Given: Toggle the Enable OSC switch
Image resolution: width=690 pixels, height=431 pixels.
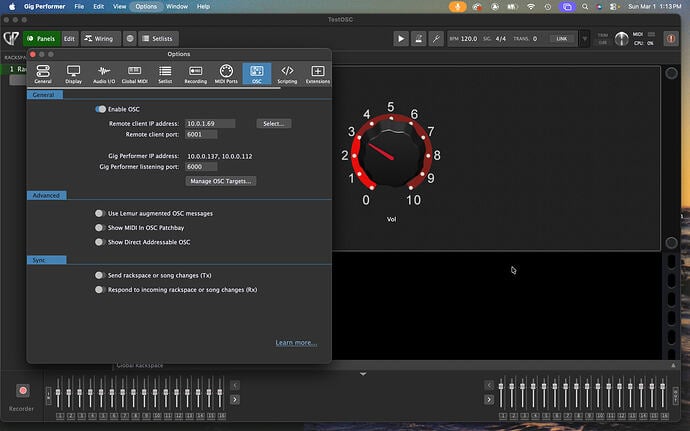Looking at the screenshot, I should [101, 108].
